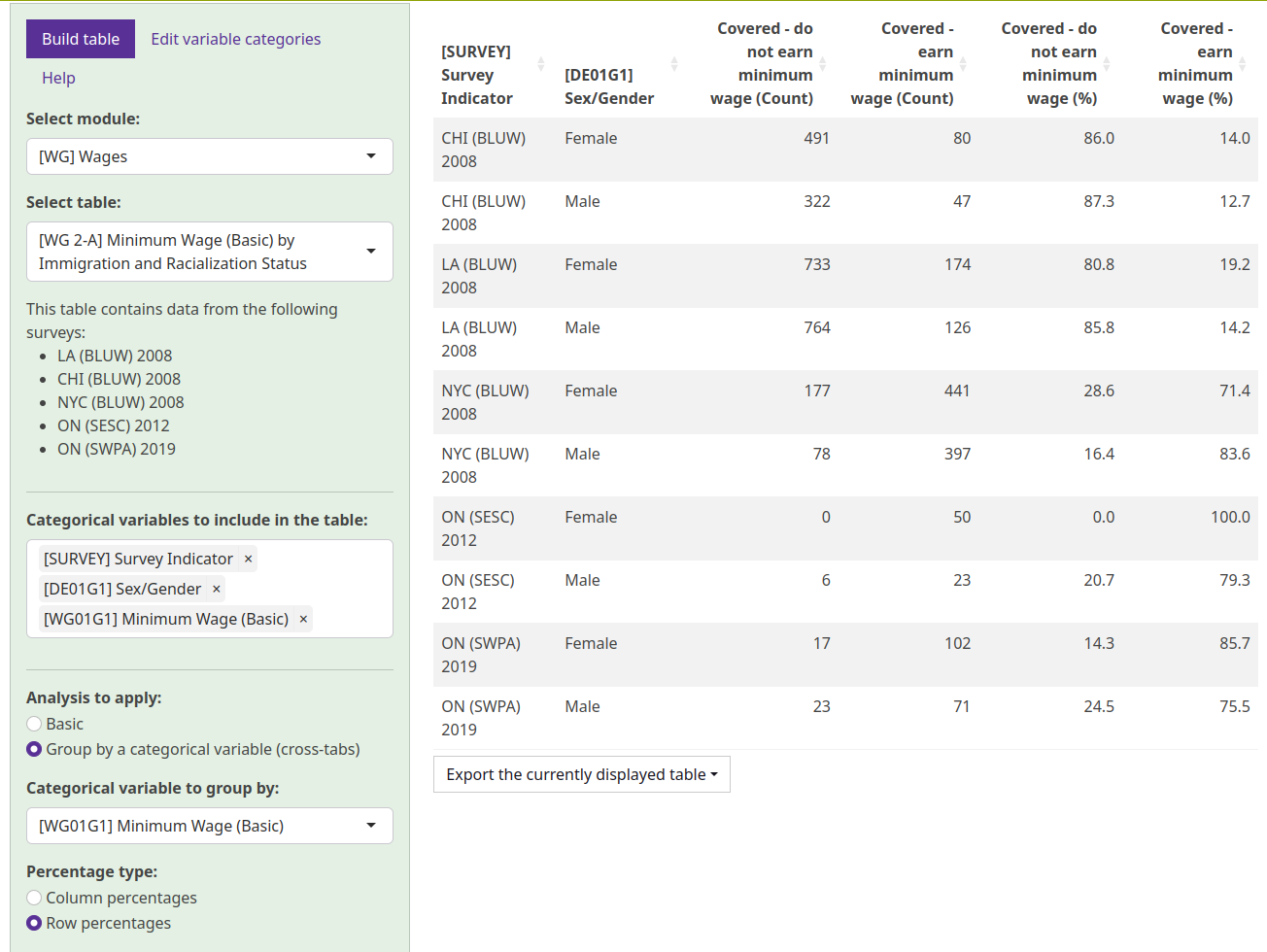Choose Column percentages
1267x952 pixels.
(34, 898)
